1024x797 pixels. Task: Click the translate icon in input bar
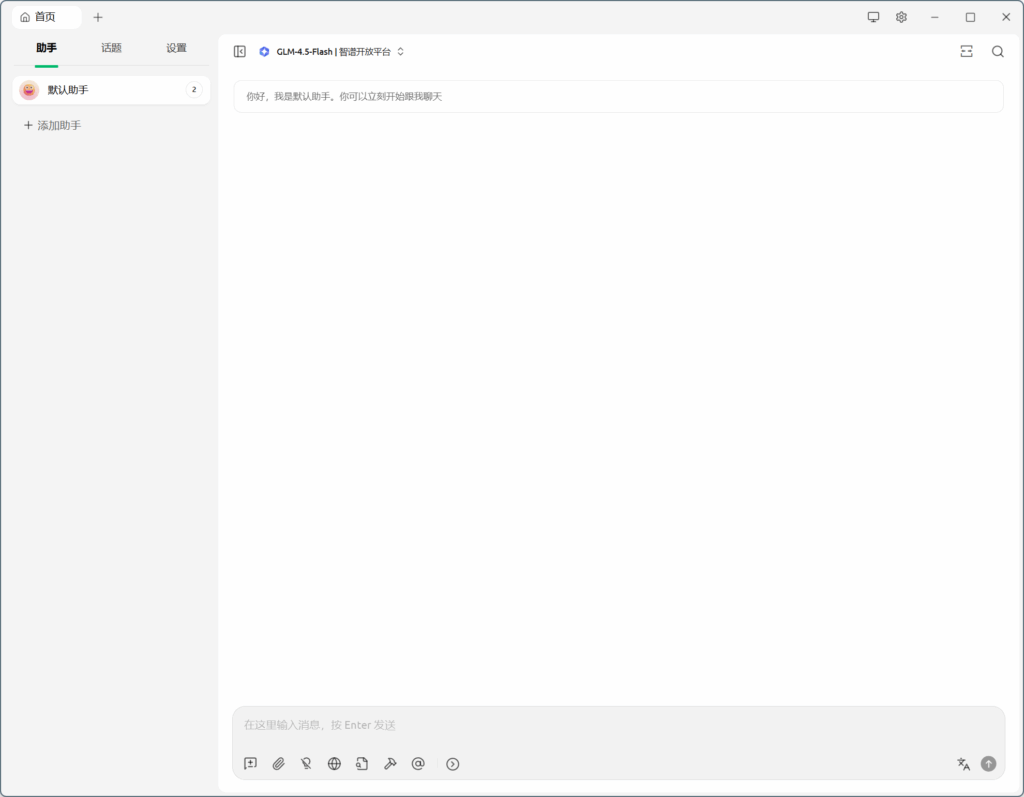[963, 764]
